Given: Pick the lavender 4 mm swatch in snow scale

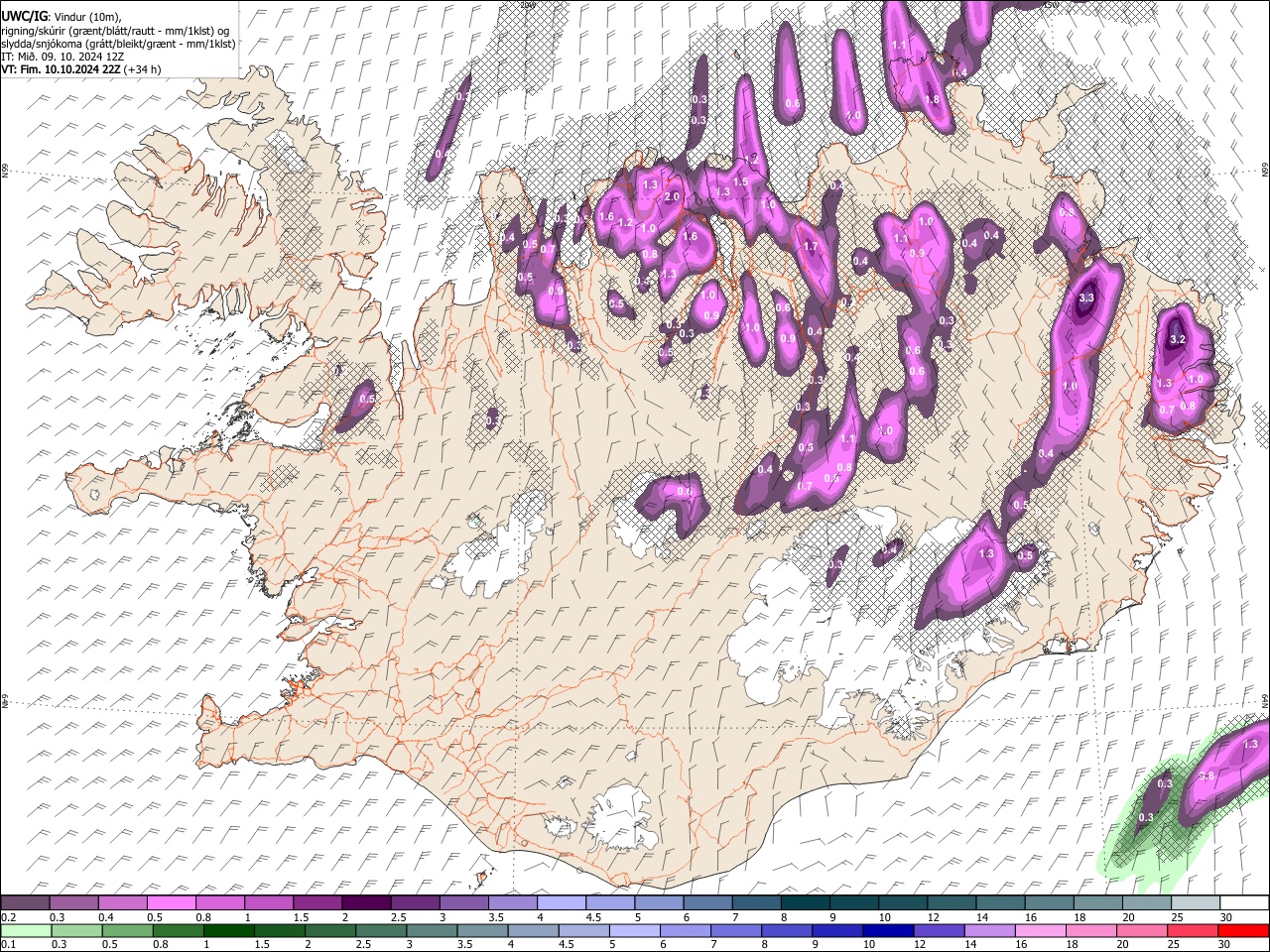Looking at the screenshot, I should click(562, 903).
